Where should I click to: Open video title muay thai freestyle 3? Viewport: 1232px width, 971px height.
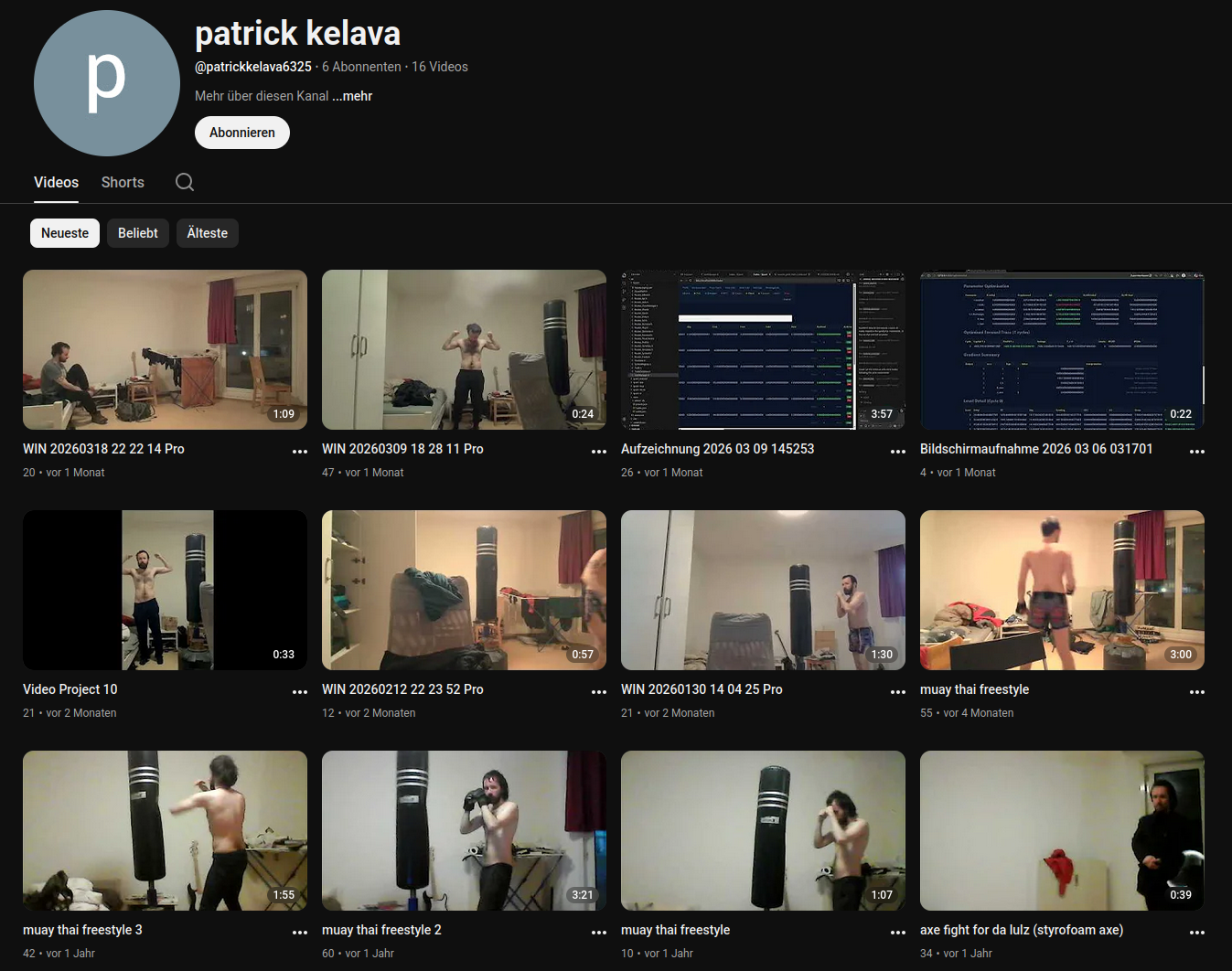[82, 930]
